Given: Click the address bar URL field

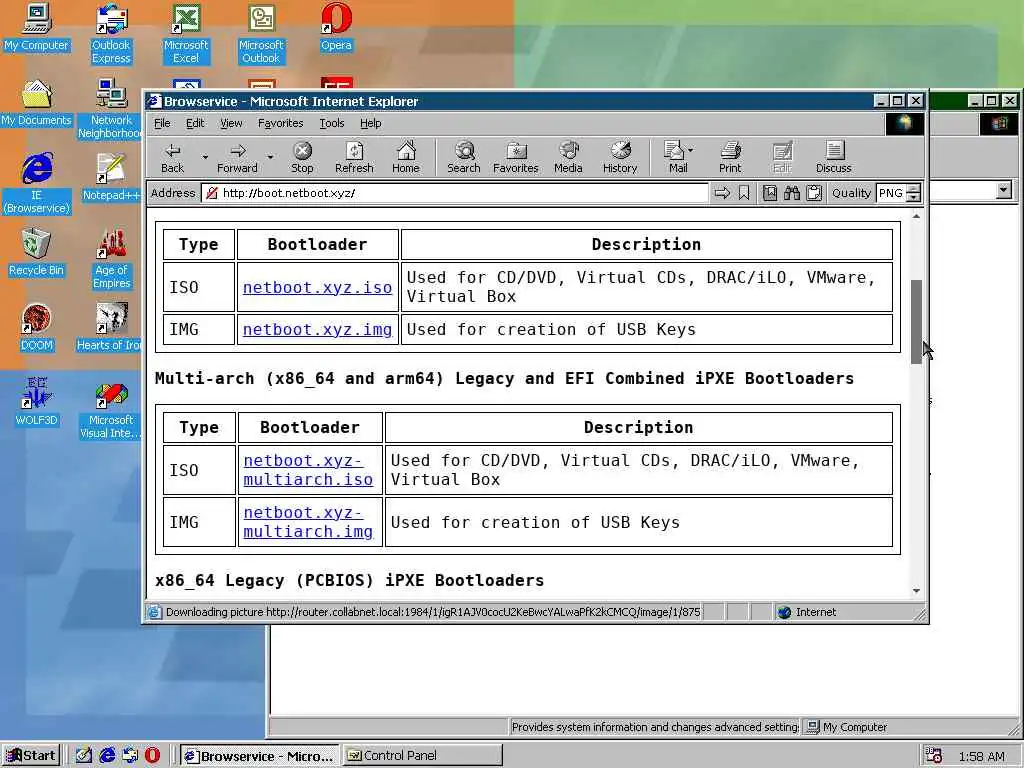Looking at the screenshot, I should [455, 193].
